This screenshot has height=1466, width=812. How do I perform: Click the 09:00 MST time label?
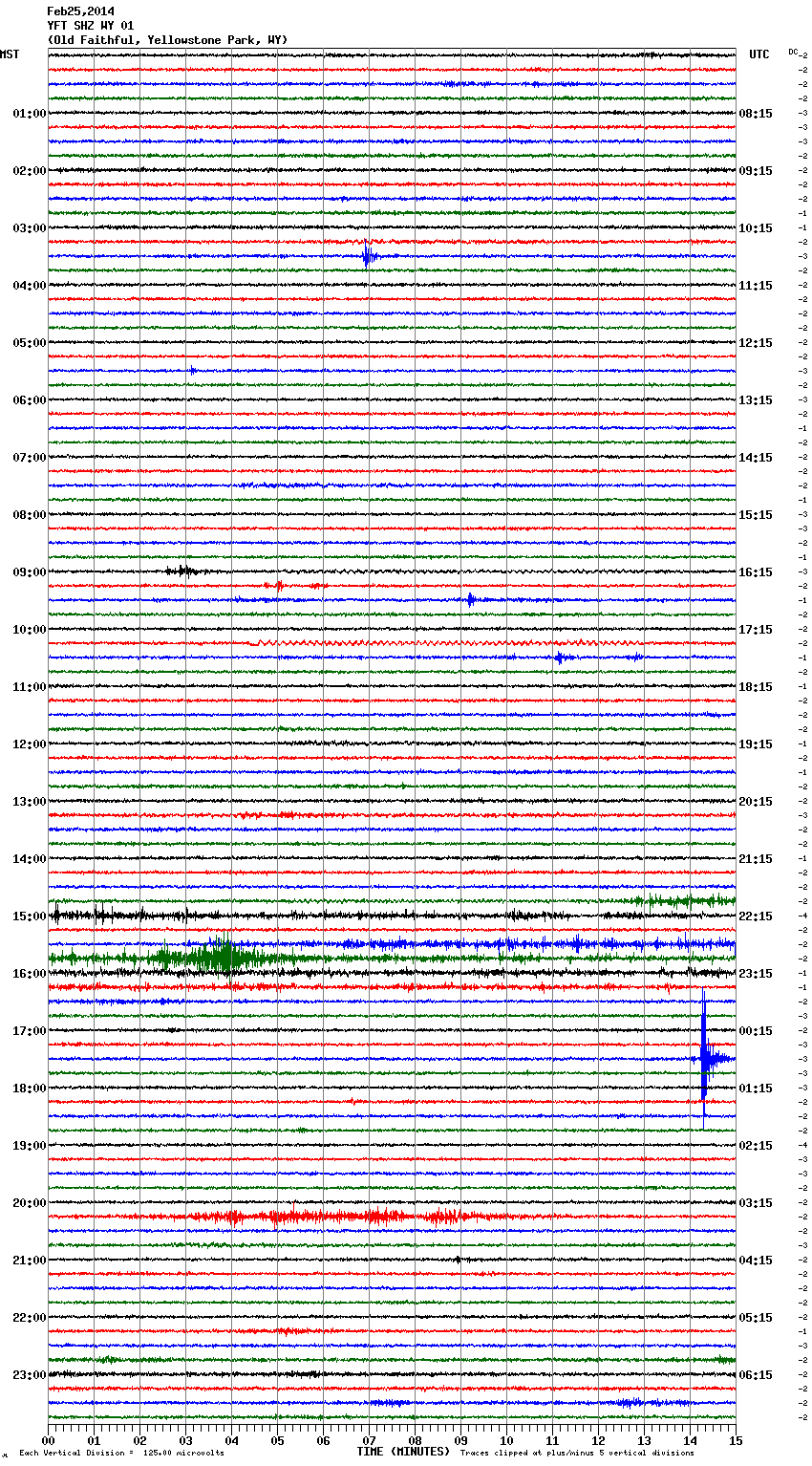pyautogui.click(x=30, y=572)
